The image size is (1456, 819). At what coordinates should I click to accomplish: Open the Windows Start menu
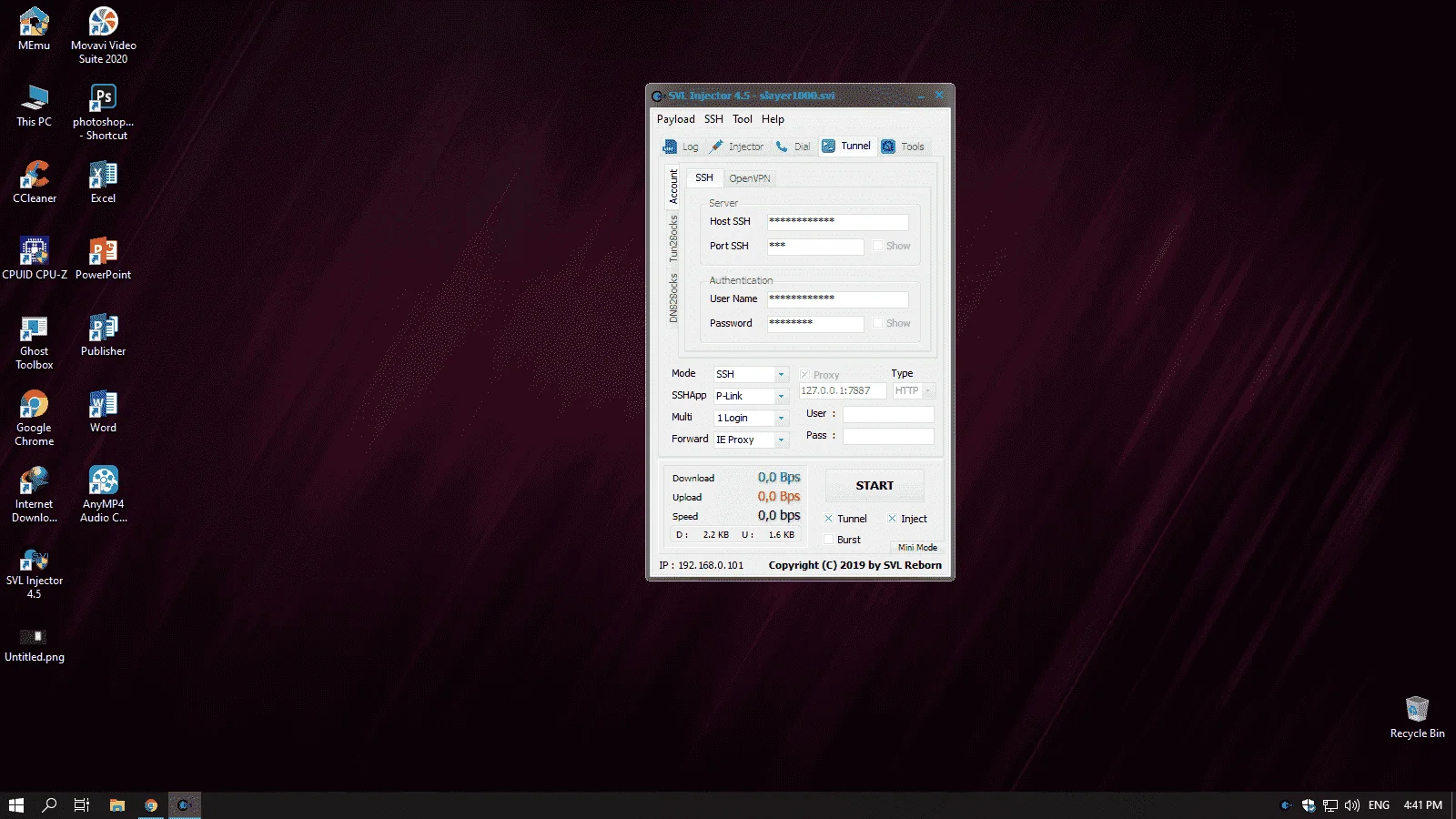point(15,805)
